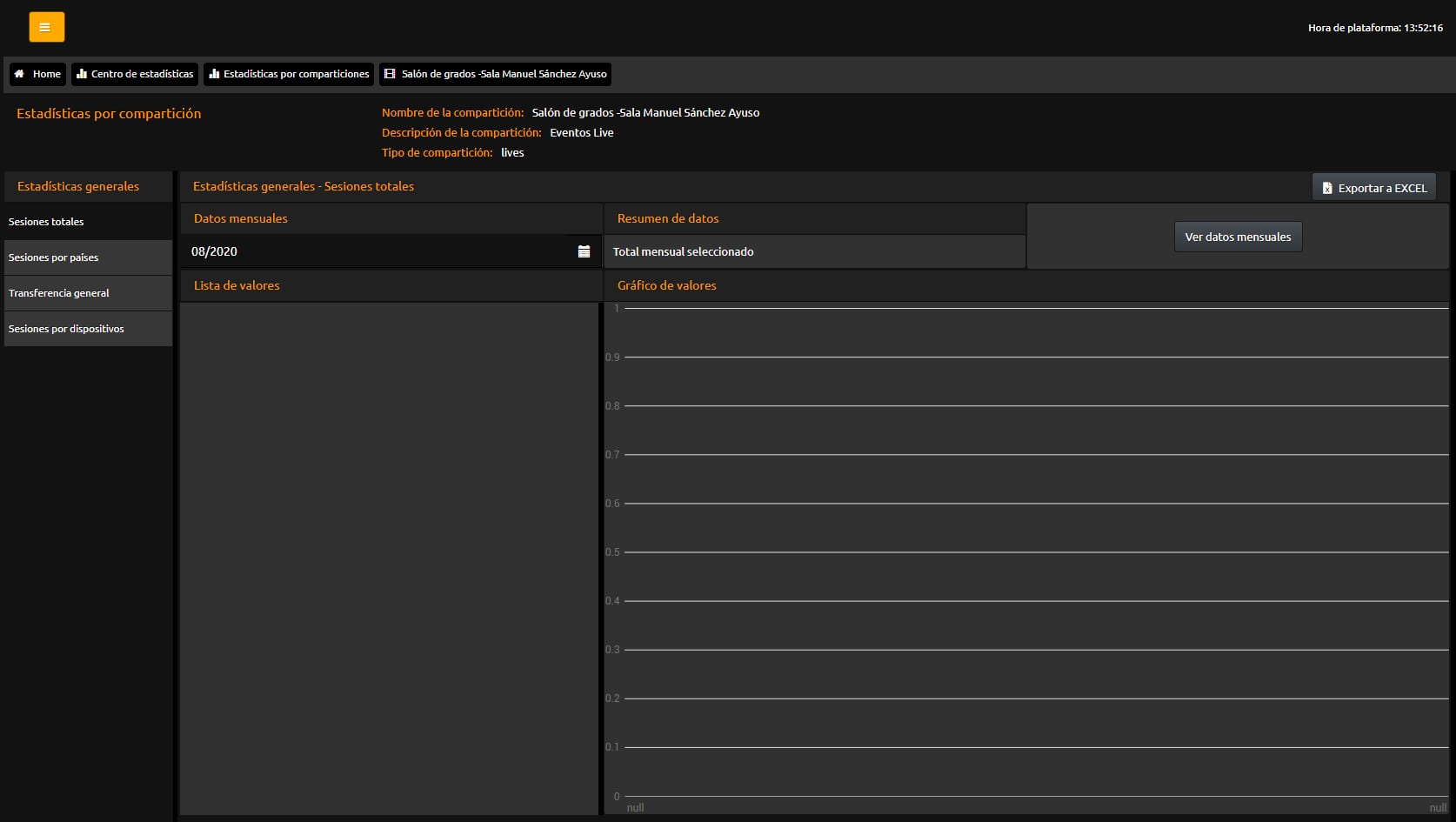Click the Centro de estadísticas chart icon

82,74
